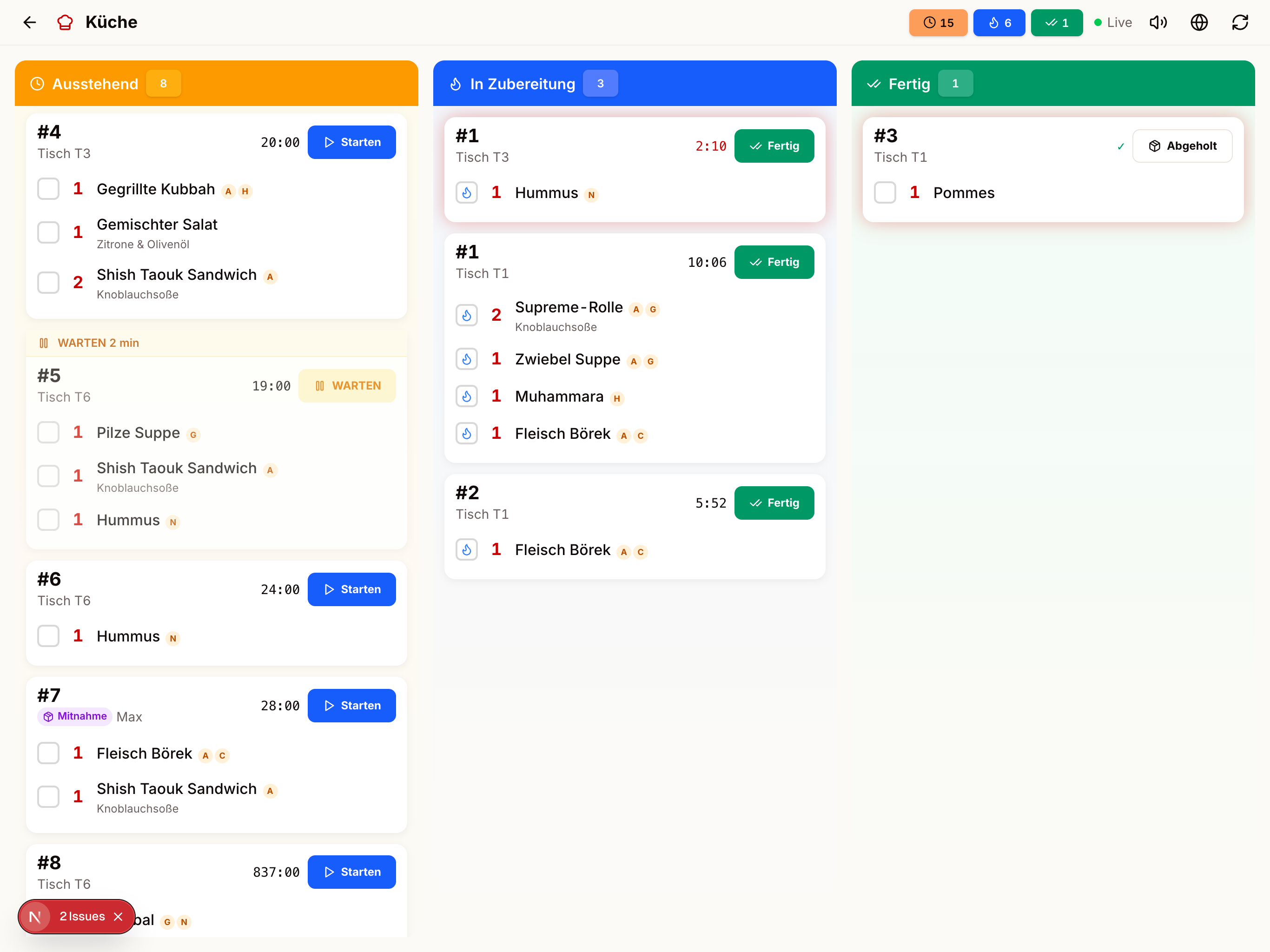The height and width of the screenshot is (952, 1270).
Task: Click the Fertig column header
Action: (1053, 83)
